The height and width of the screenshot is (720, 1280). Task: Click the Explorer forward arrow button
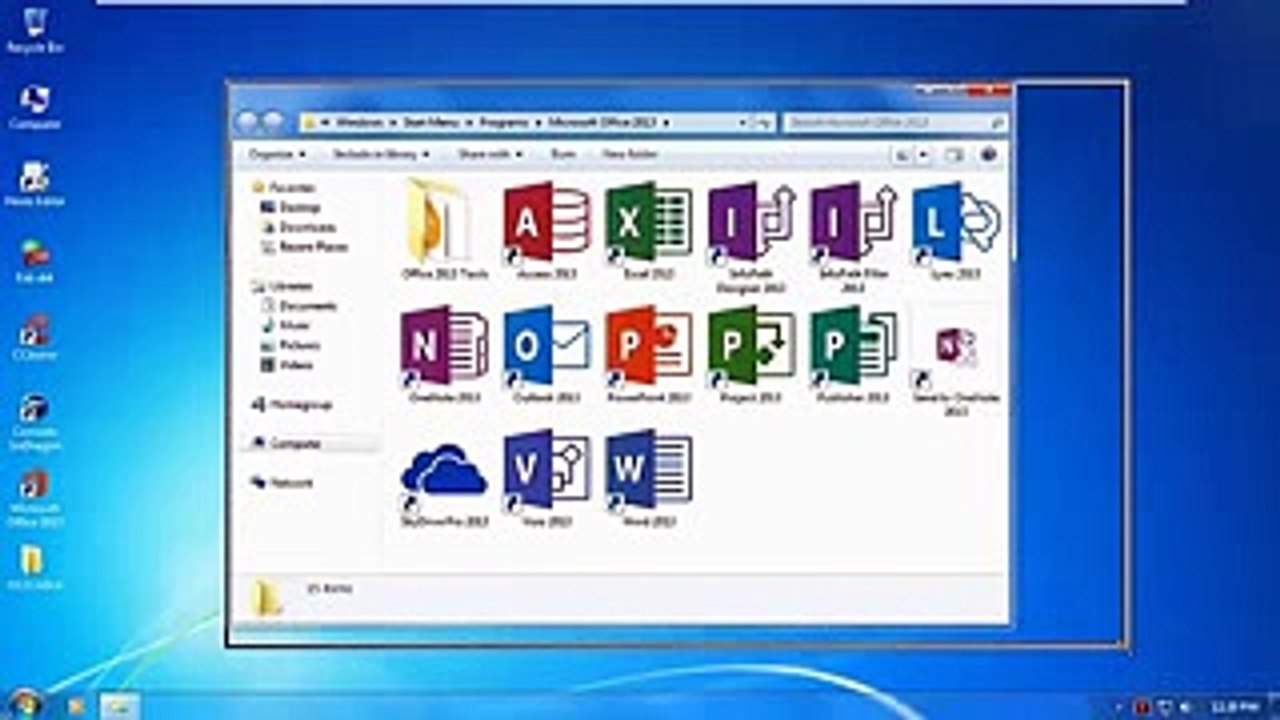273,122
